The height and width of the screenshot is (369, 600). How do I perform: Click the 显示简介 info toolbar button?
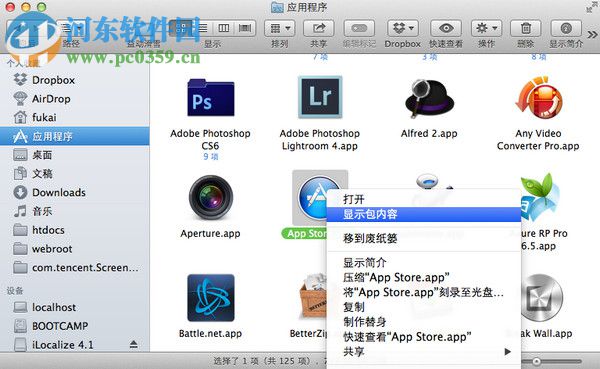[x=566, y=28]
